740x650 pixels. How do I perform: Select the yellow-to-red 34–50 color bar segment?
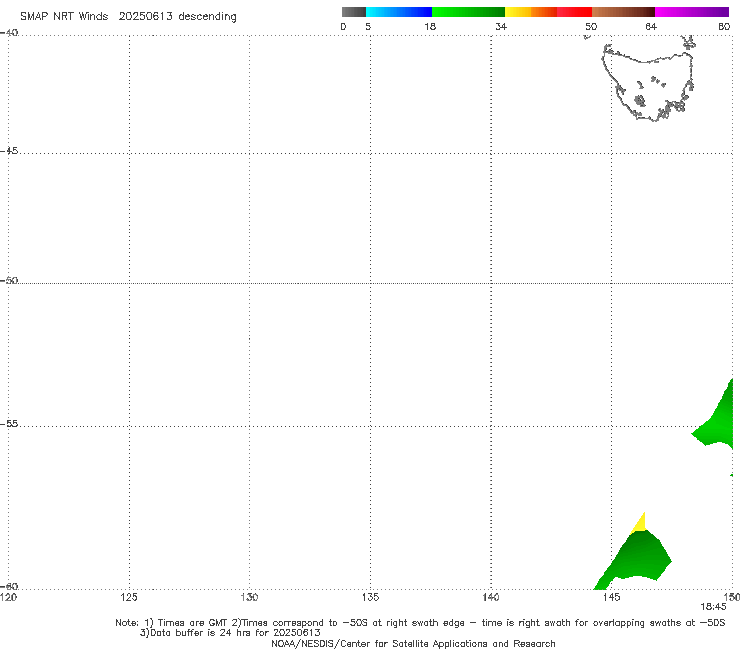pos(548,12)
